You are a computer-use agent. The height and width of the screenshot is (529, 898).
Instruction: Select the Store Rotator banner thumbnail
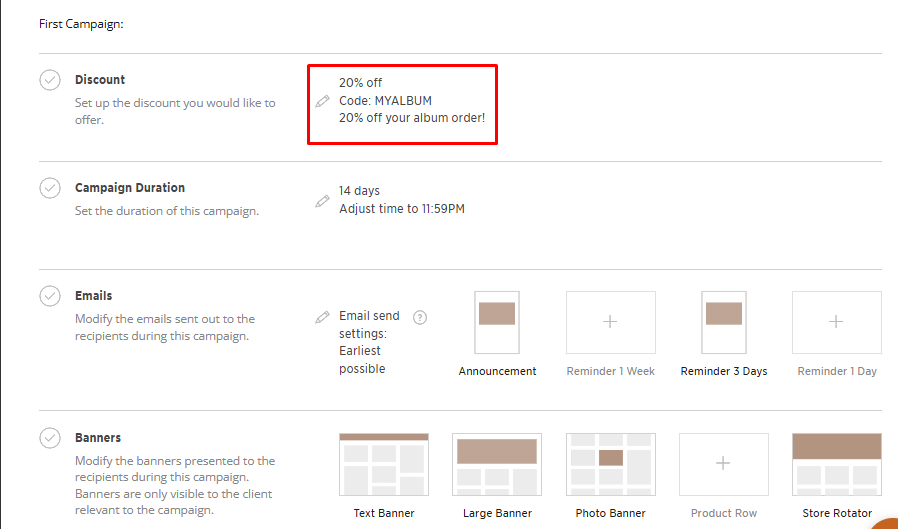836,464
